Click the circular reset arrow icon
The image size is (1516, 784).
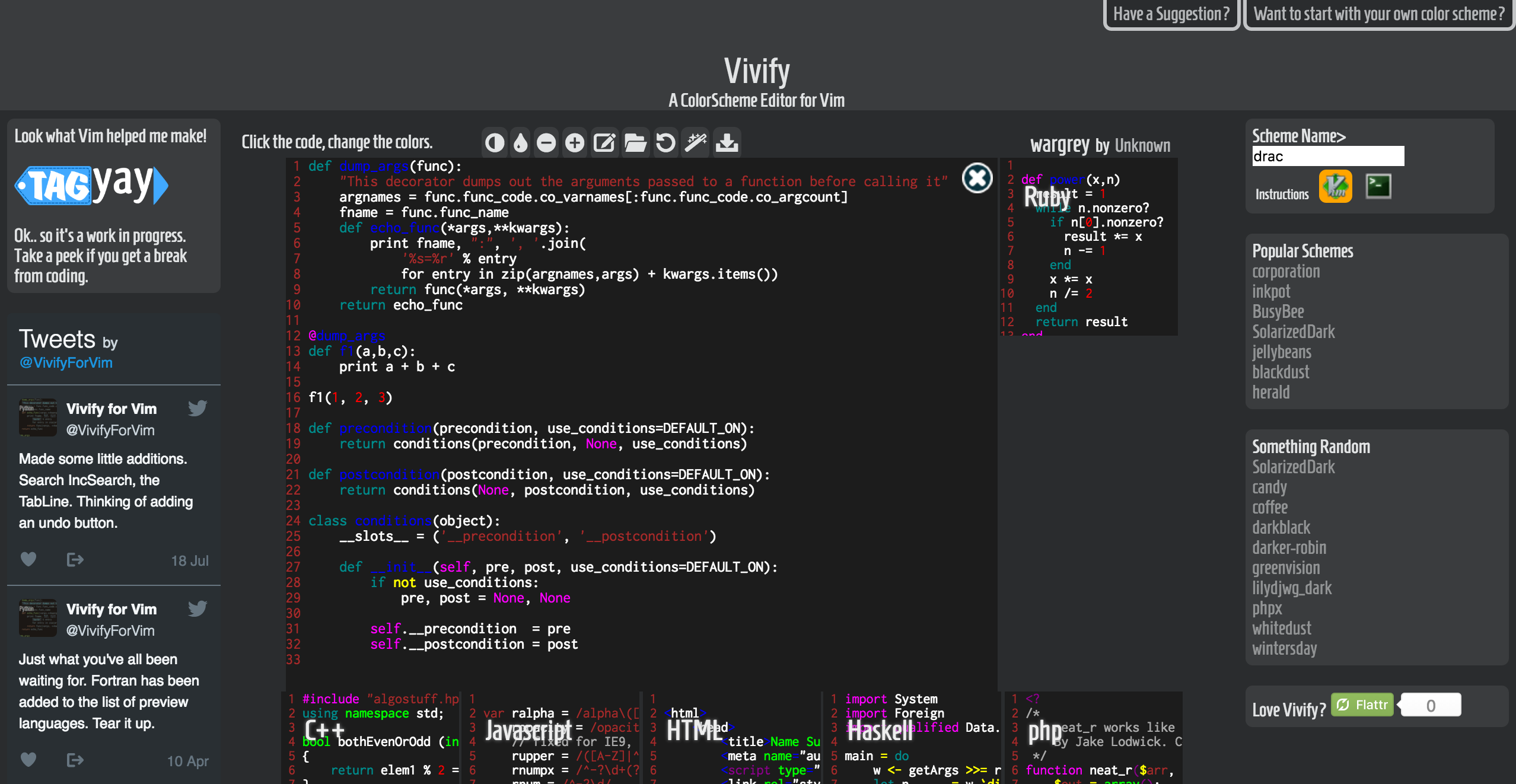click(665, 143)
